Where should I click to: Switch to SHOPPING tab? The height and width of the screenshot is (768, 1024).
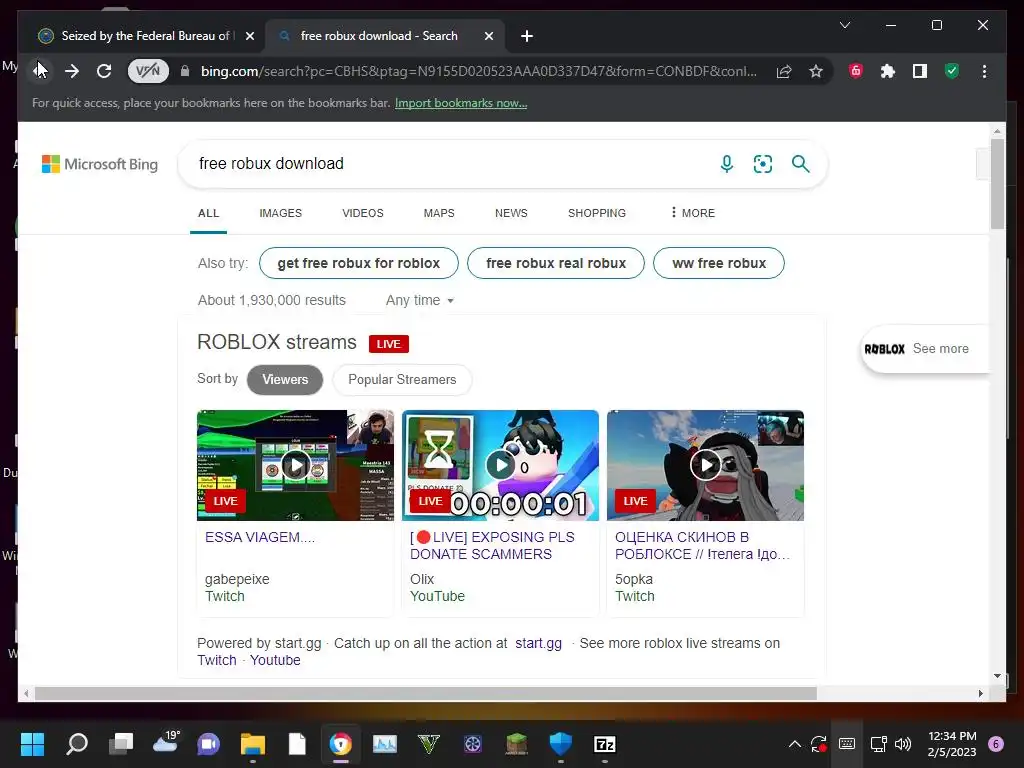pos(596,213)
